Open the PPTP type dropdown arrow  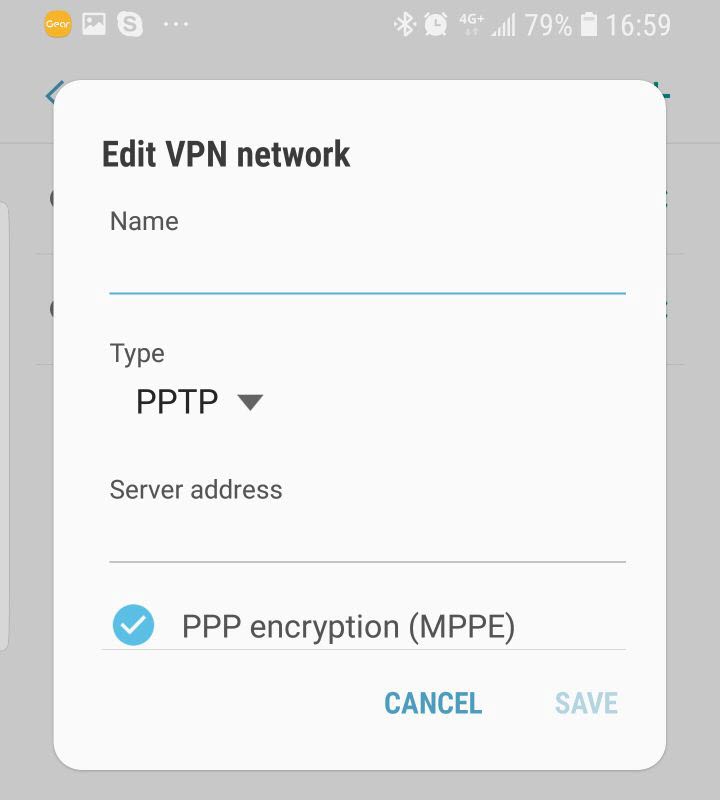[250, 402]
